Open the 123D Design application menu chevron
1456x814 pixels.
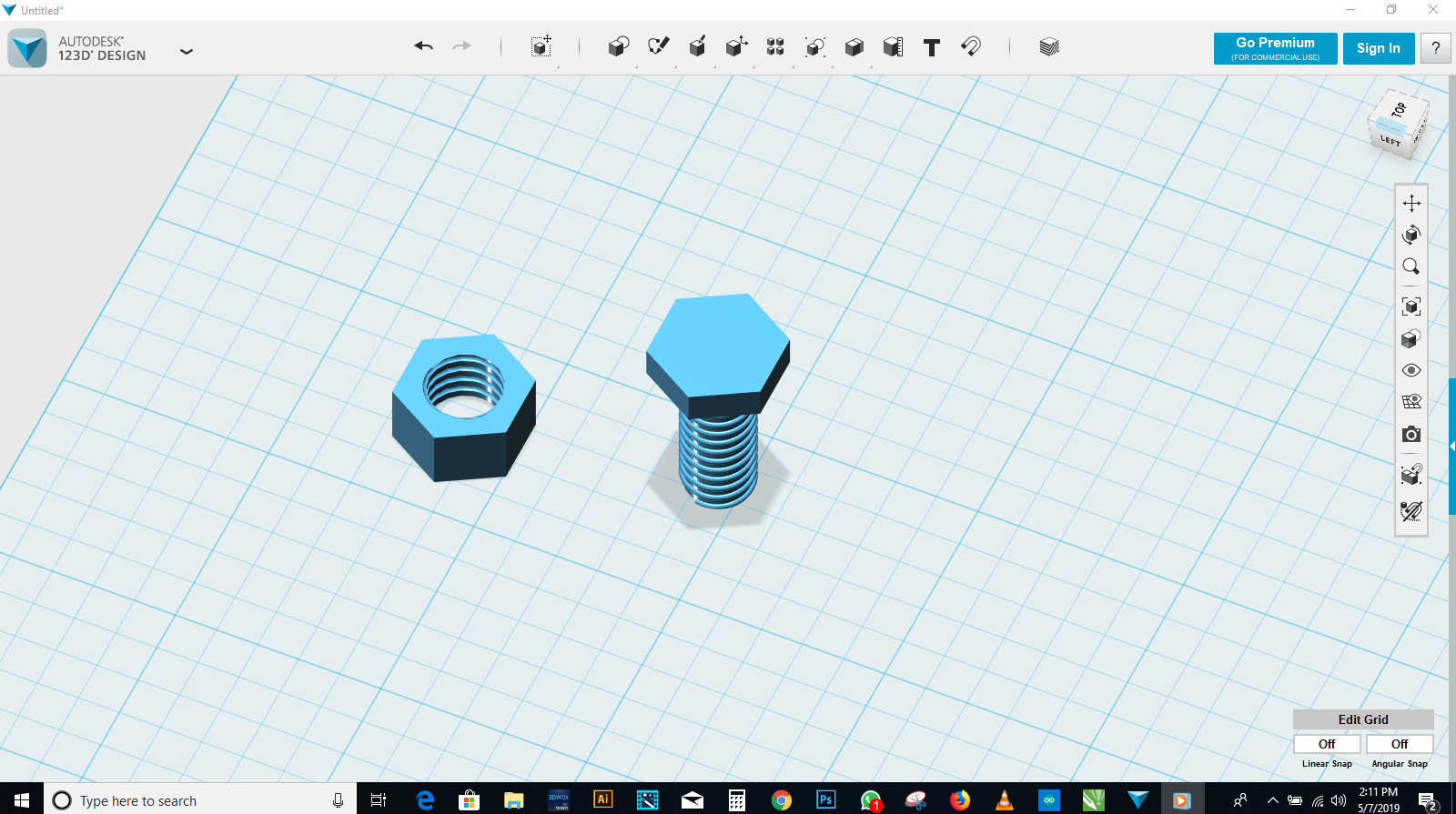187,52
